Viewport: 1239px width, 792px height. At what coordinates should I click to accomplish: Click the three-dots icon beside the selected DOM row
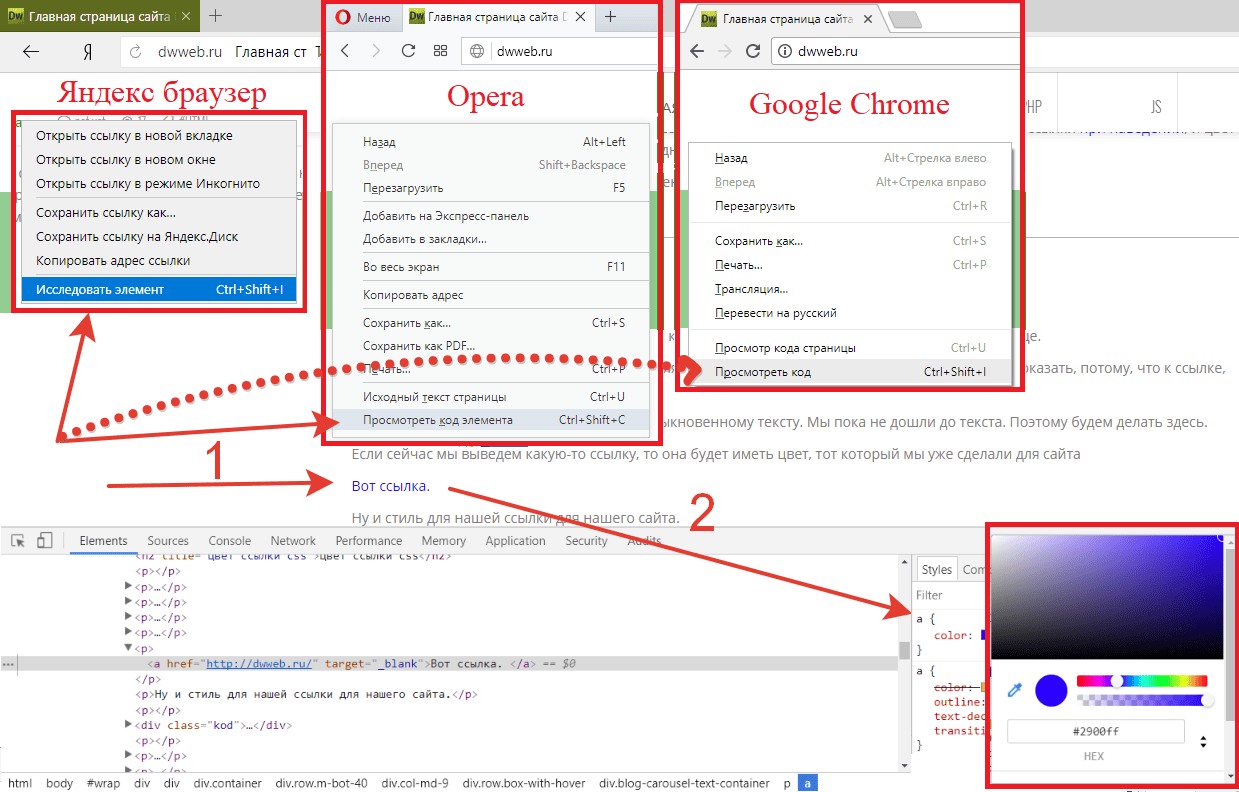[8, 663]
